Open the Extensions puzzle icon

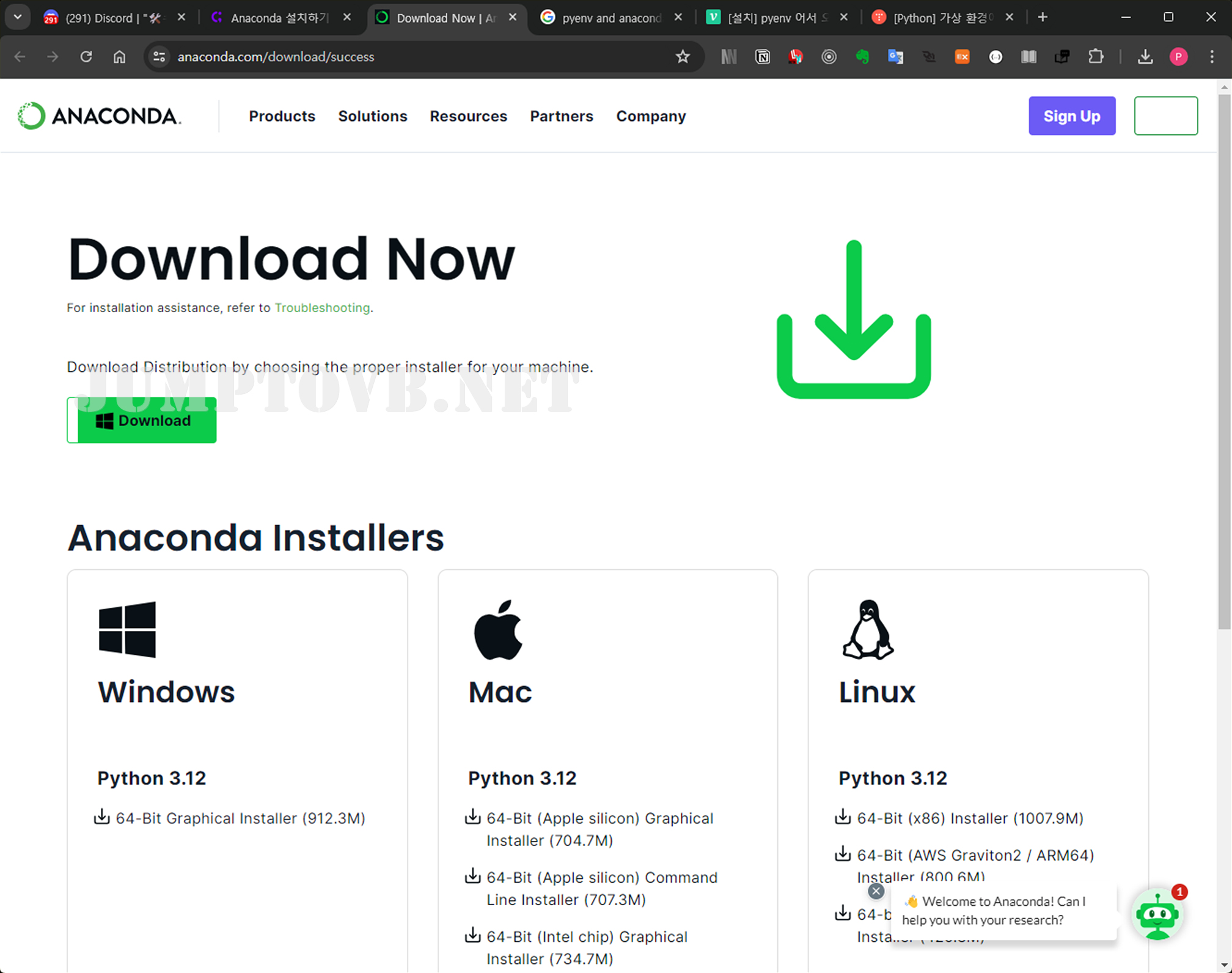1096,57
